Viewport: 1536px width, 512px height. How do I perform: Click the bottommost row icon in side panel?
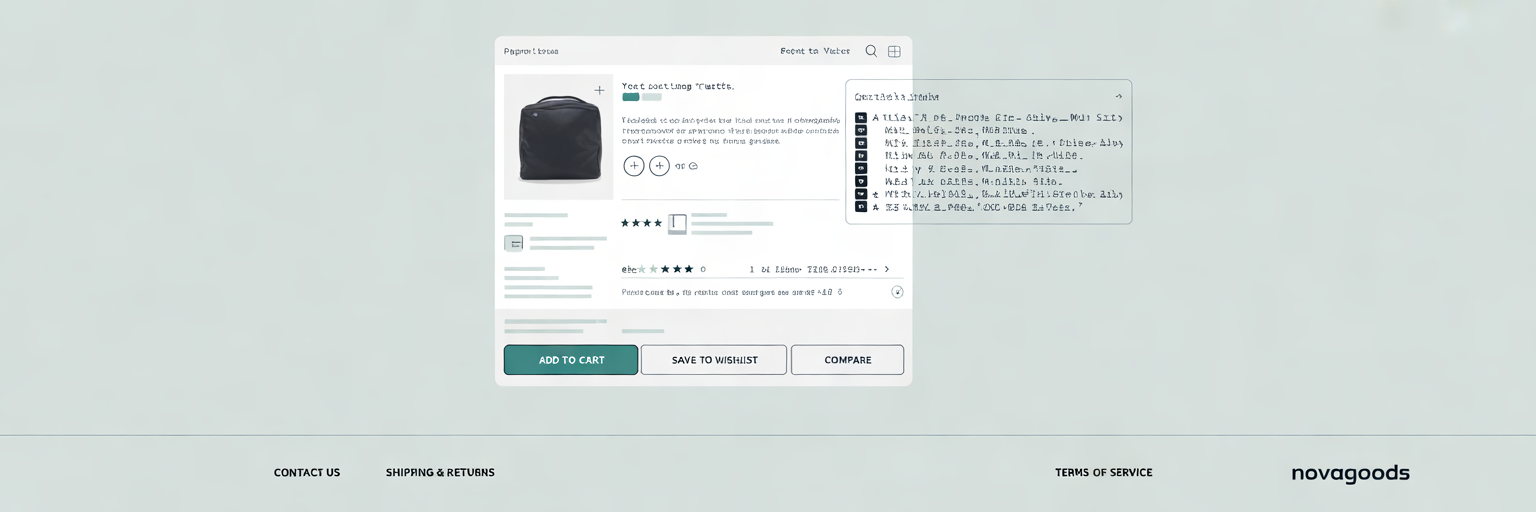[861, 207]
